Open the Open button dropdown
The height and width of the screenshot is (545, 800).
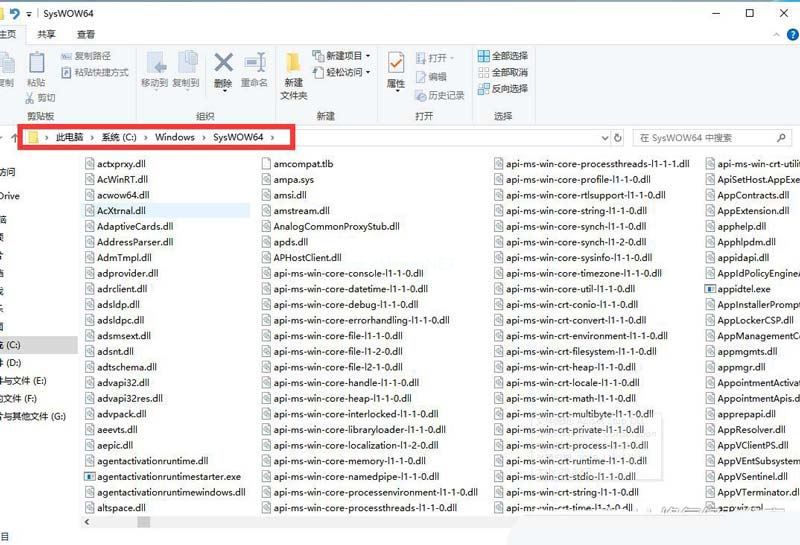point(435,58)
